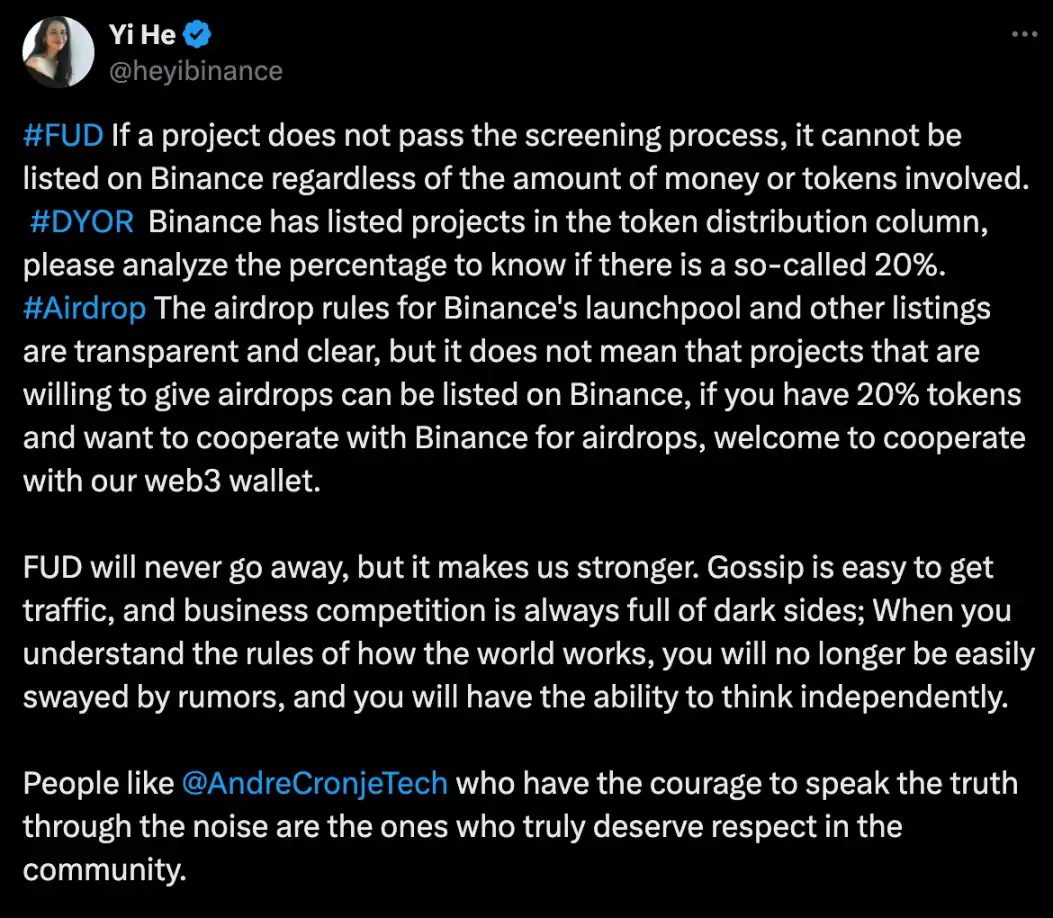Screen dimensions: 1053x918
Task: Visit the @AndreCronjeTech mention
Action: click(x=315, y=782)
